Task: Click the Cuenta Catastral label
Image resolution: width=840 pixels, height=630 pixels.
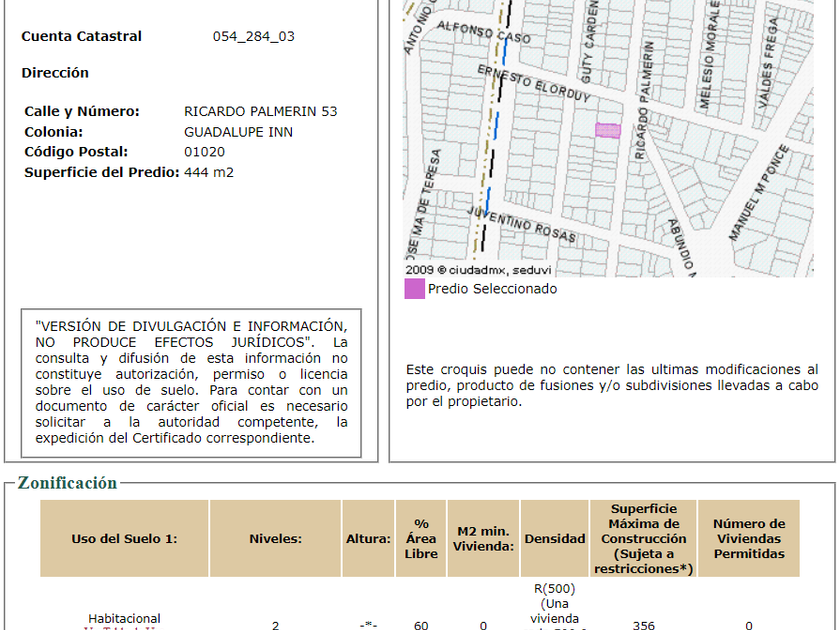Action: (81, 36)
